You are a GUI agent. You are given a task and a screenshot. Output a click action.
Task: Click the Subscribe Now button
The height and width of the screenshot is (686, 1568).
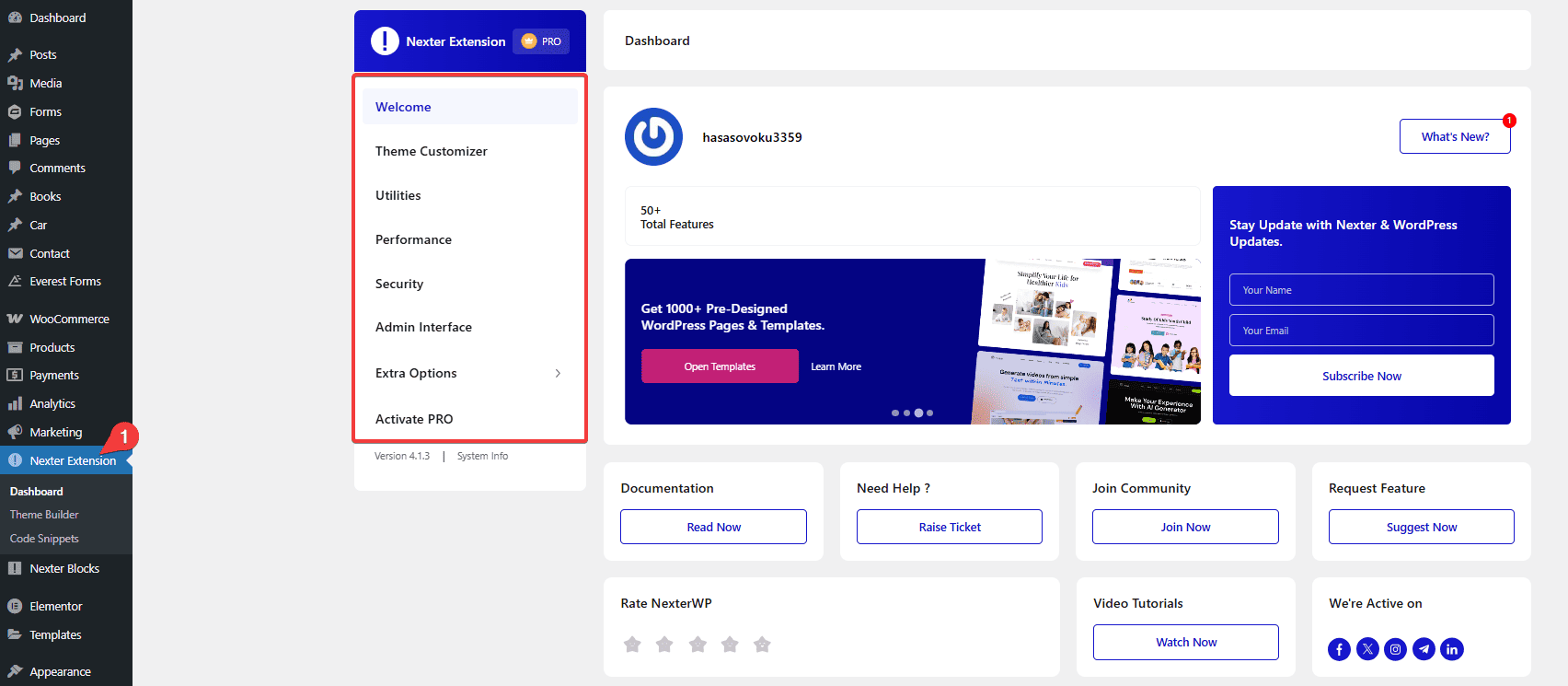coord(1361,376)
